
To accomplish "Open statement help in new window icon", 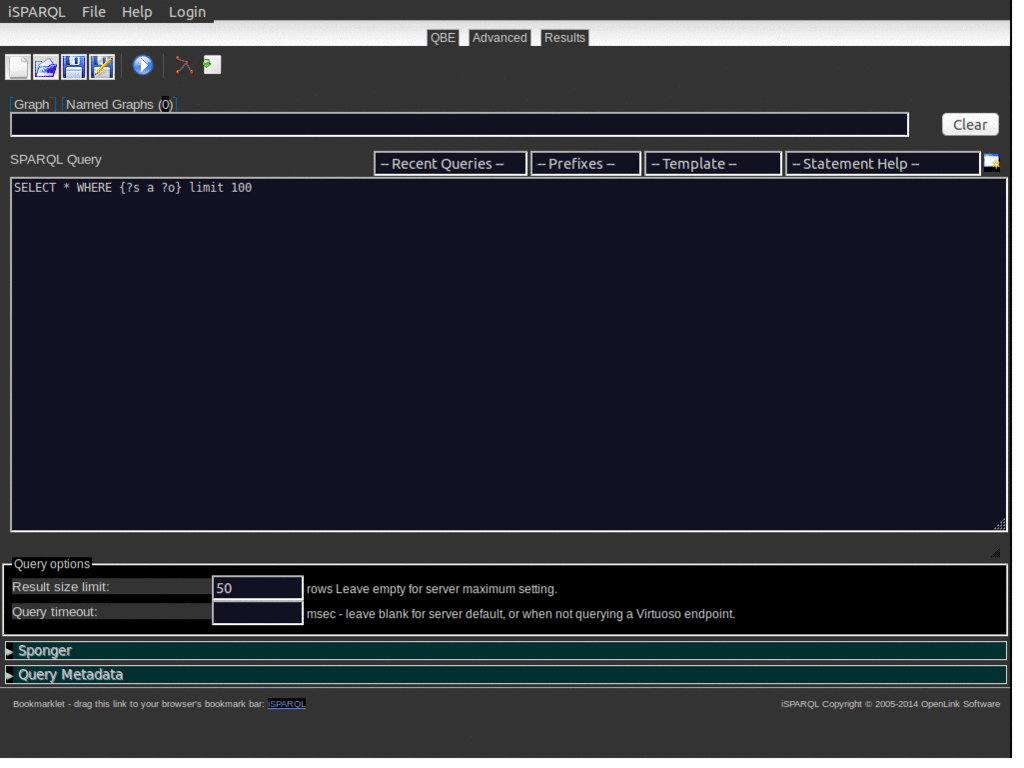I will (992, 162).
